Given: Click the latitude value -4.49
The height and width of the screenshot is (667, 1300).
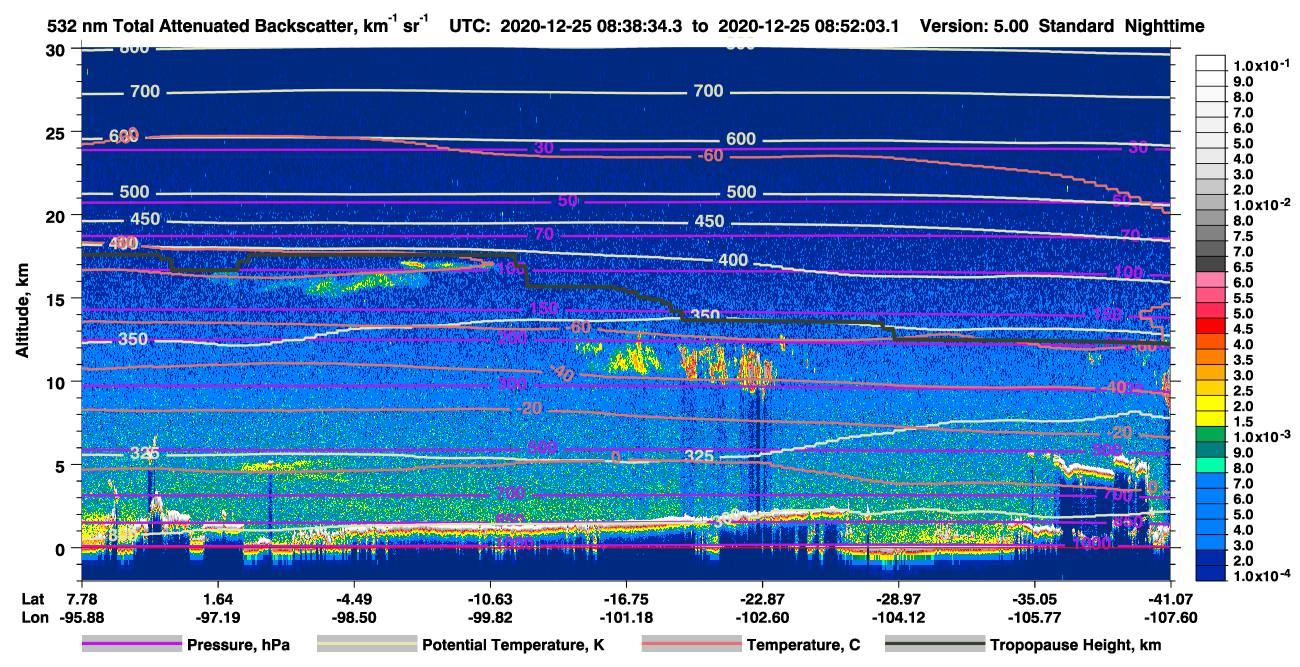Looking at the screenshot, I should 354,598.
